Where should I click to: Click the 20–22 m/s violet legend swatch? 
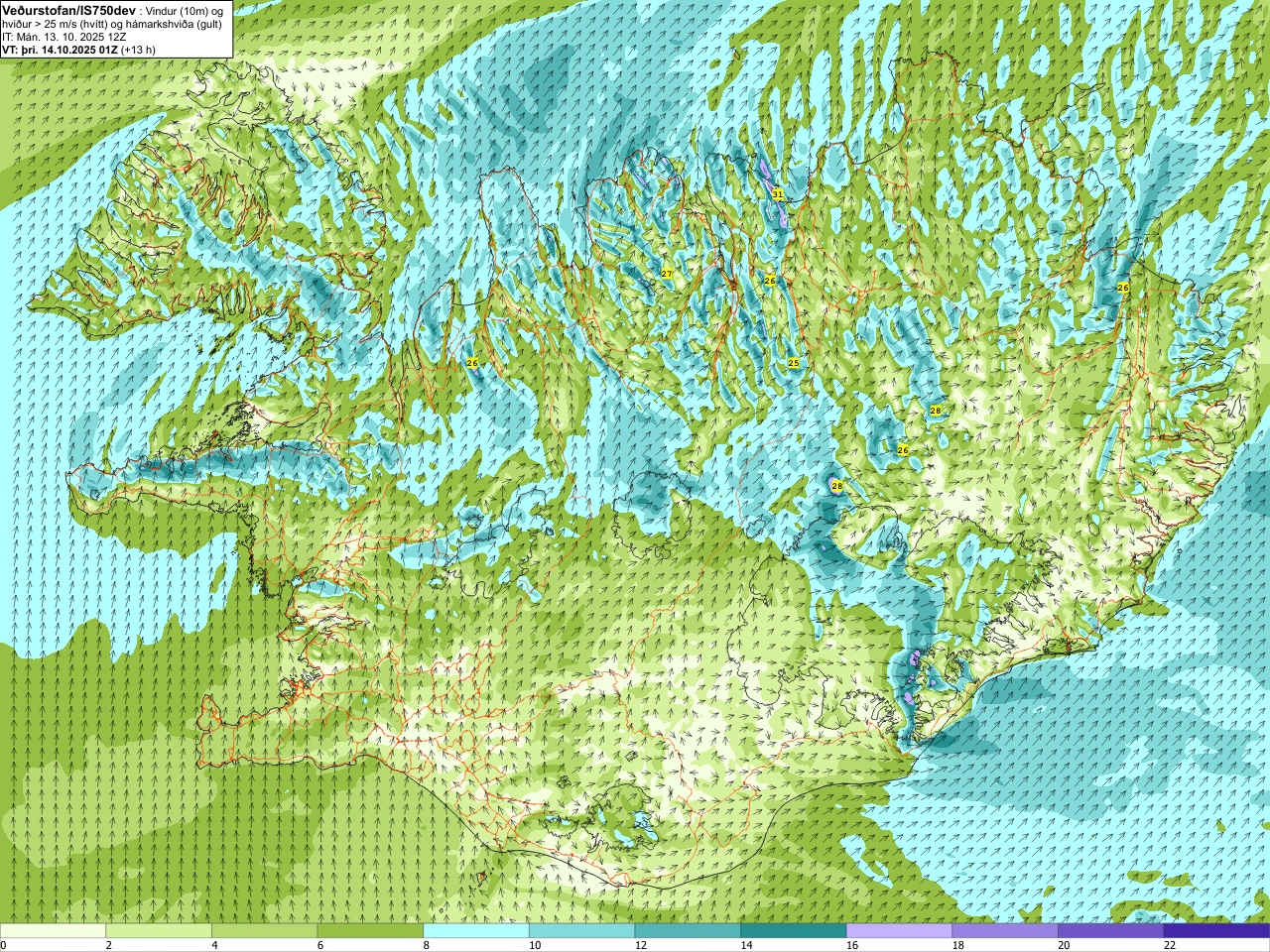click(x=1110, y=931)
